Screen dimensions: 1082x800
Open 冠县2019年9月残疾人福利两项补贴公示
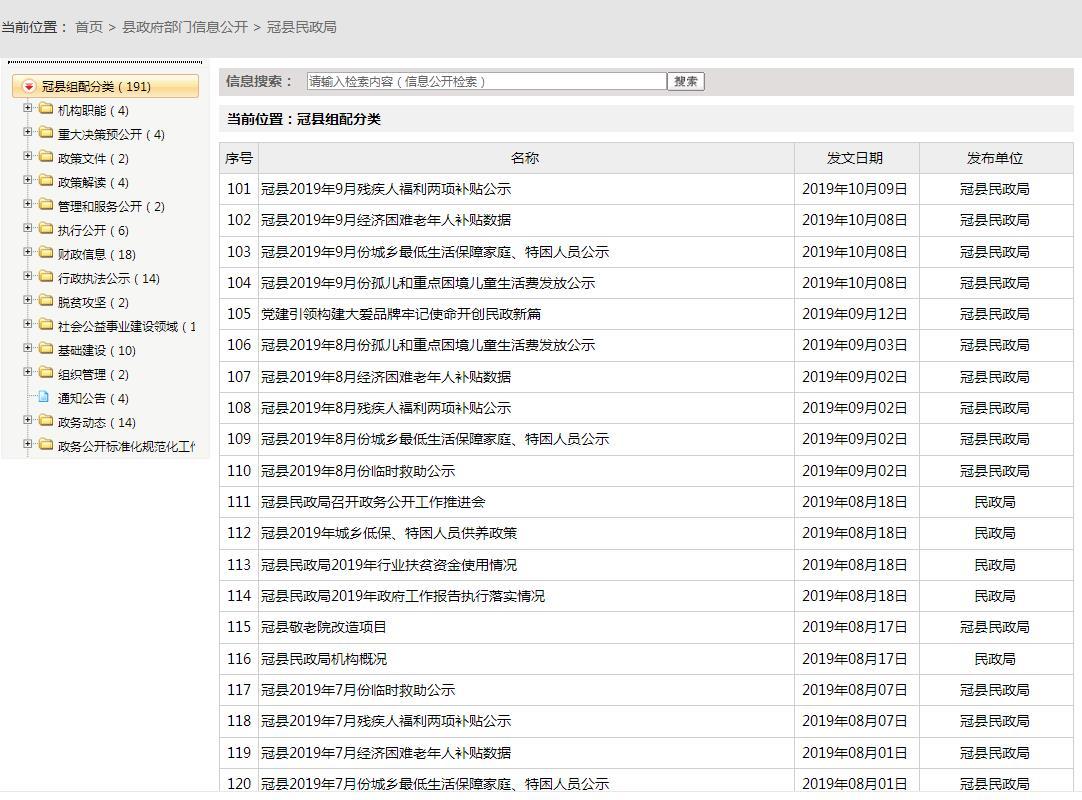pyautogui.click(x=386, y=189)
